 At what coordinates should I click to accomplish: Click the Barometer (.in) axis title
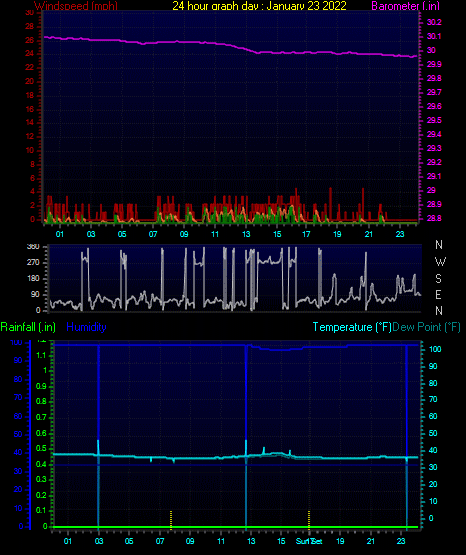click(x=405, y=6)
